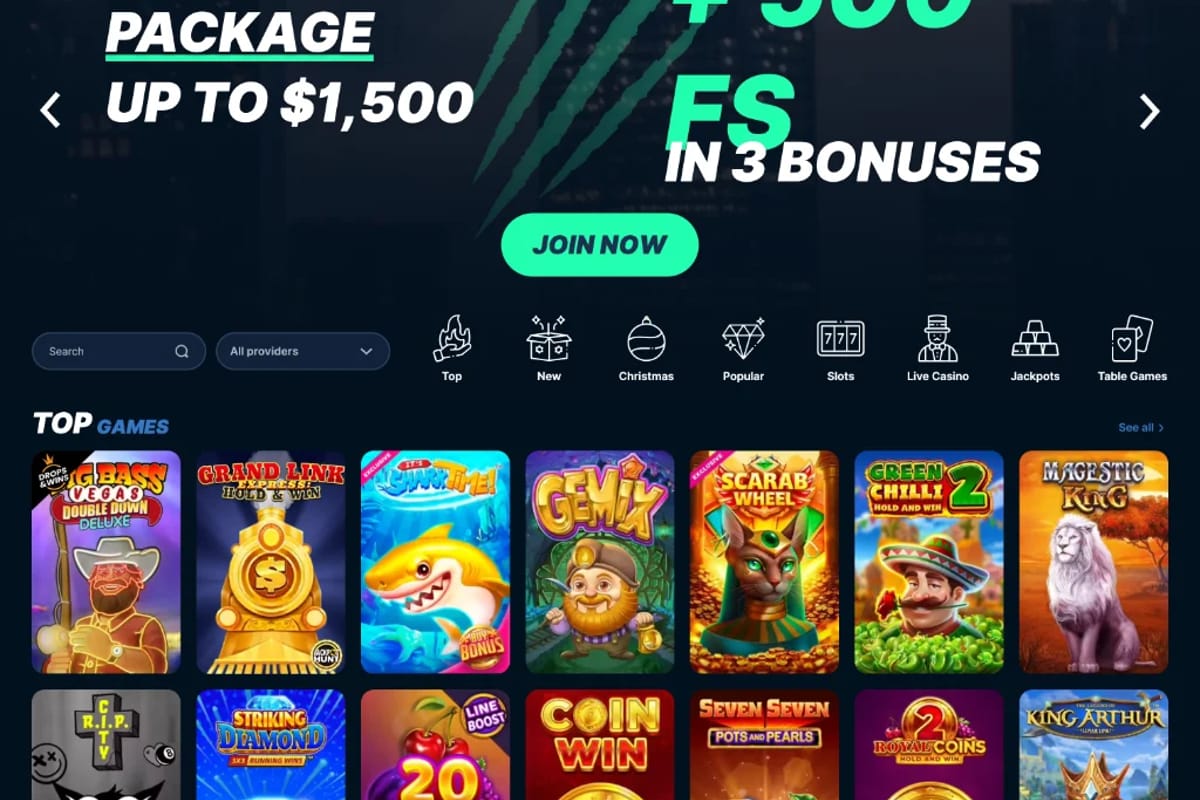Image resolution: width=1200 pixels, height=800 pixels.
Task: Click the JOIN NOW button
Action: pyautogui.click(x=600, y=245)
